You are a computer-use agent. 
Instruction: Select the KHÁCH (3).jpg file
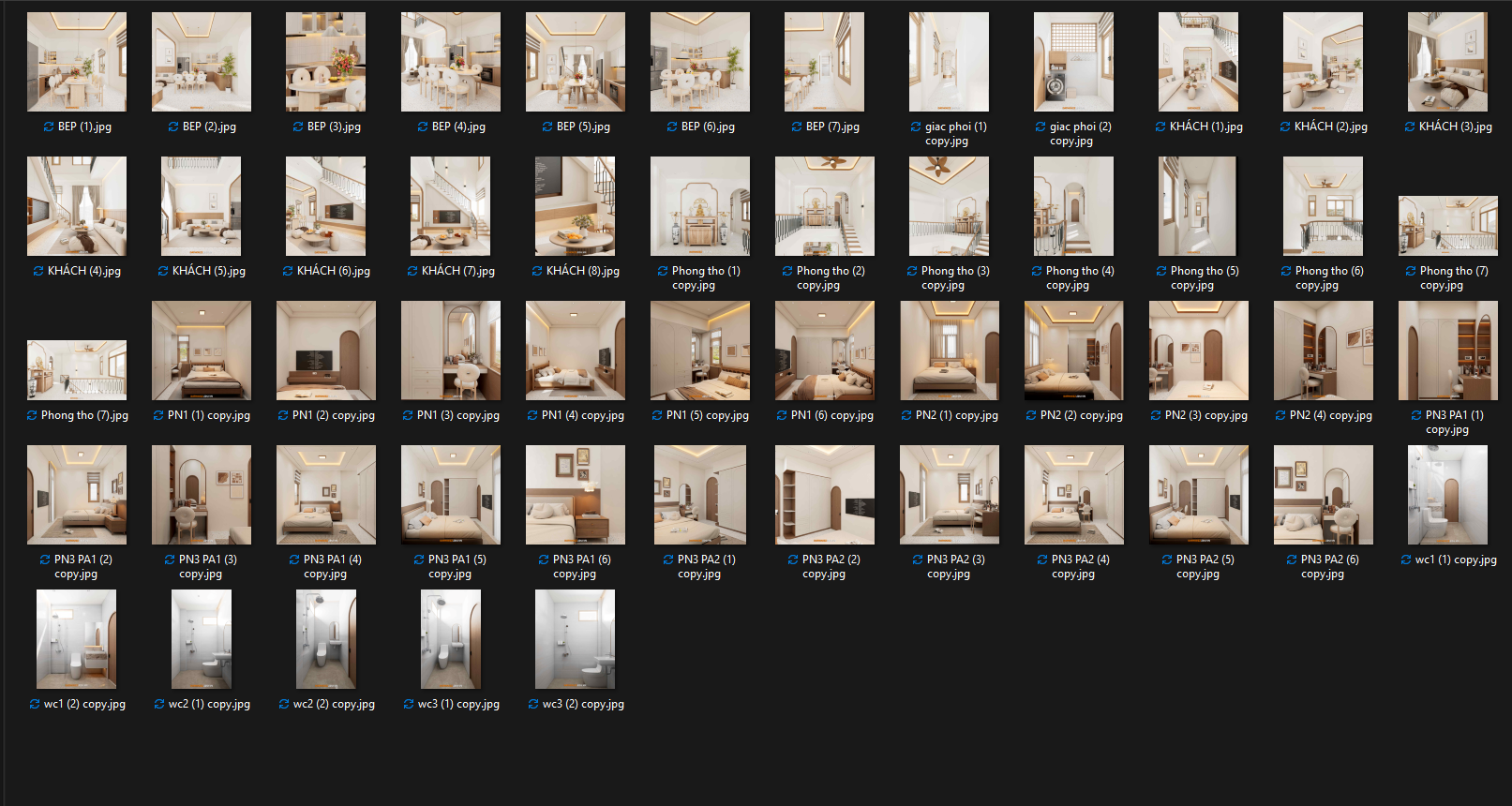pos(1447,62)
